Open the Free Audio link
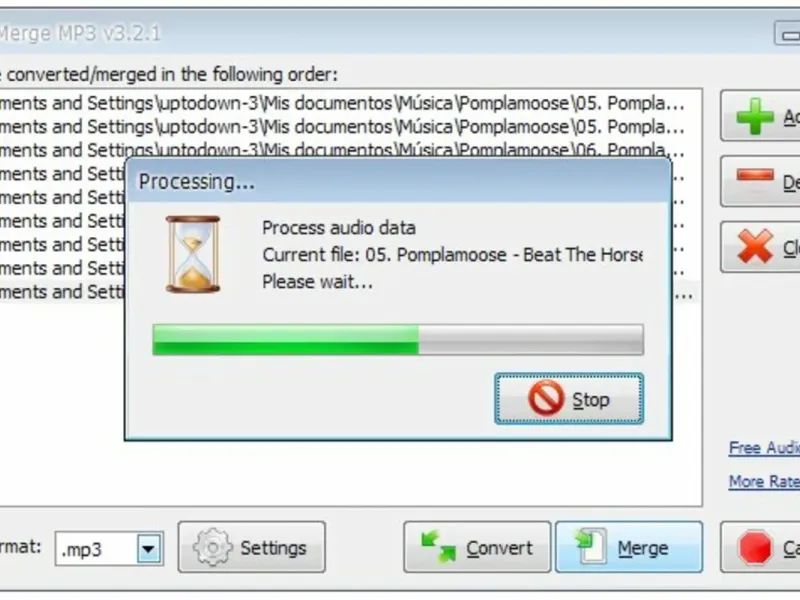The width and height of the screenshot is (800, 600). click(764, 448)
